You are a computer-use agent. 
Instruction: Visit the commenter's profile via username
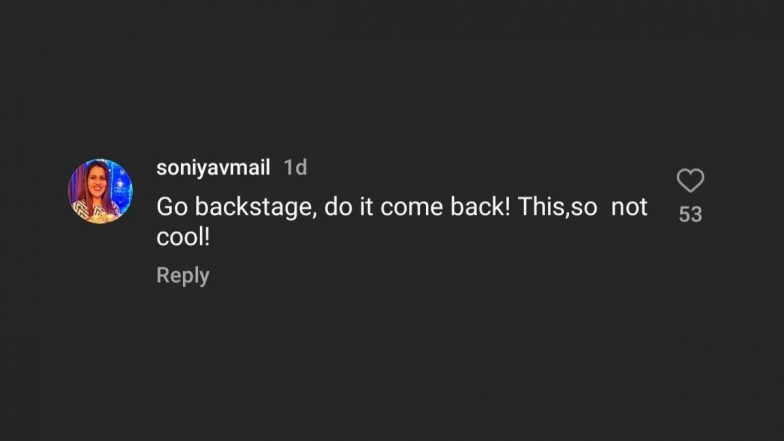pos(213,168)
